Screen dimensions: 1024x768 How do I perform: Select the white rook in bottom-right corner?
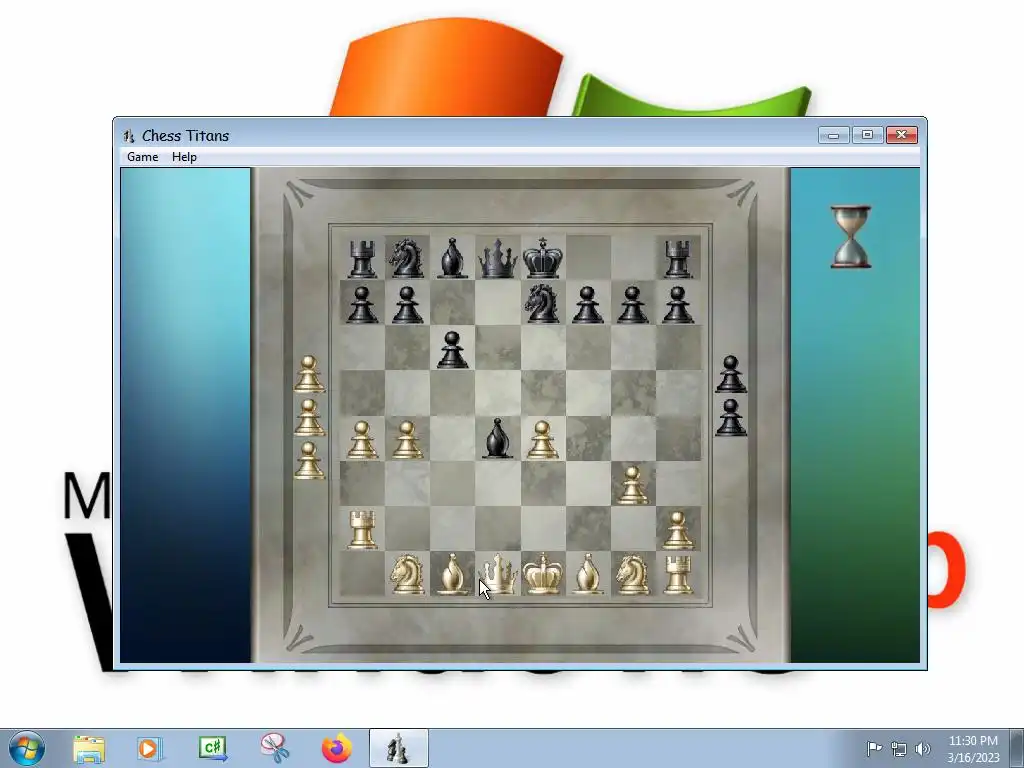tap(678, 575)
